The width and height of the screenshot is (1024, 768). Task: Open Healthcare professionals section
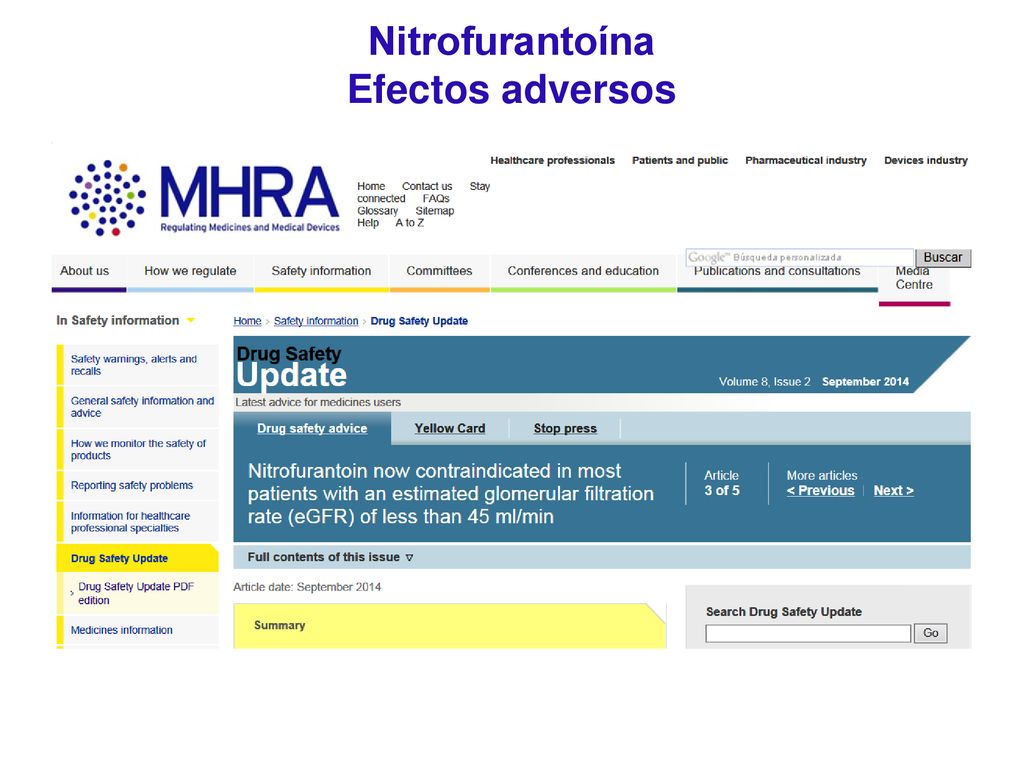[552, 161]
